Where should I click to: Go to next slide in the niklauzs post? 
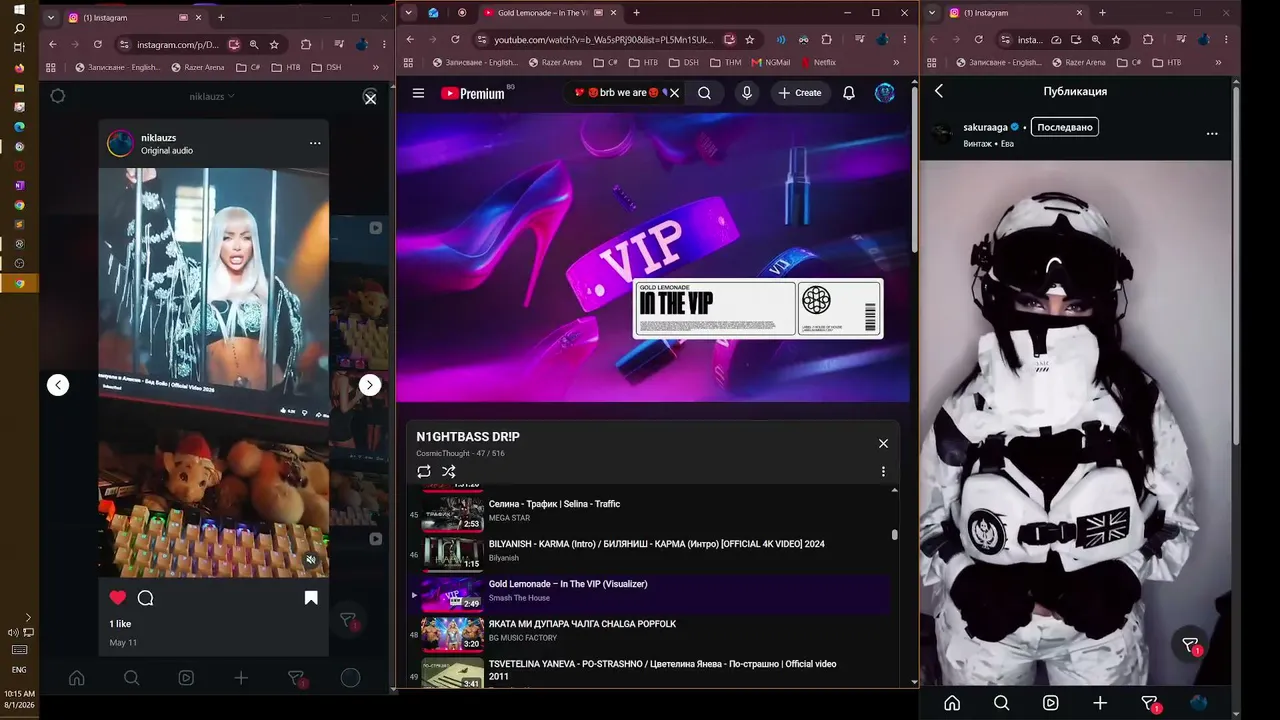pyautogui.click(x=370, y=385)
